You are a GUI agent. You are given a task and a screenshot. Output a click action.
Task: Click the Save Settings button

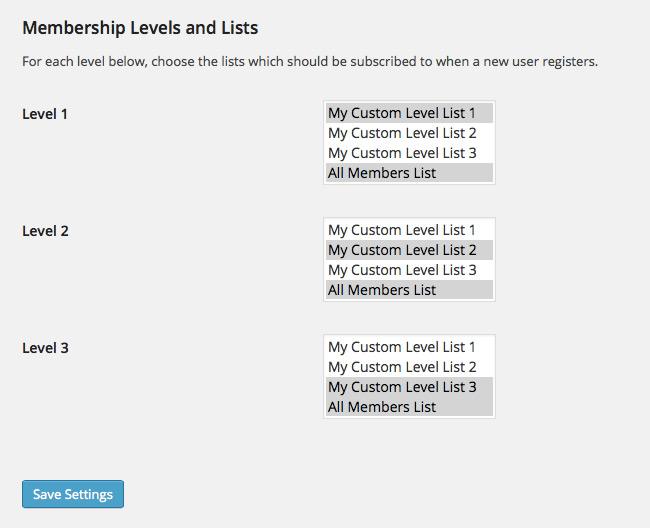[x=73, y=494]
